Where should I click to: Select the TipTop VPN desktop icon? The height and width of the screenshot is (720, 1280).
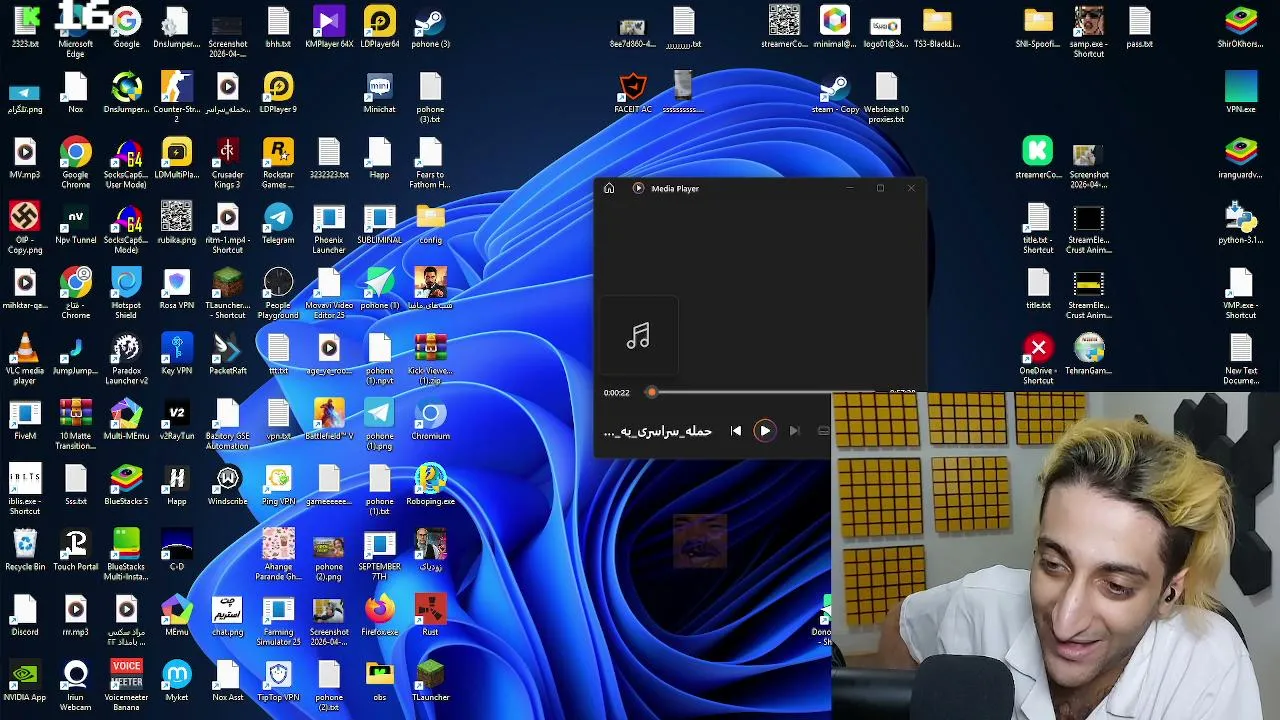point(278,681)
